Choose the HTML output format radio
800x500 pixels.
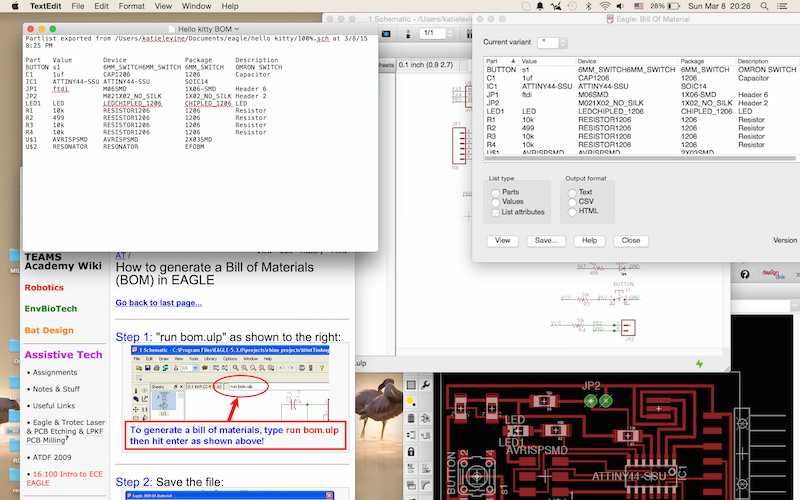click(572, 211)
